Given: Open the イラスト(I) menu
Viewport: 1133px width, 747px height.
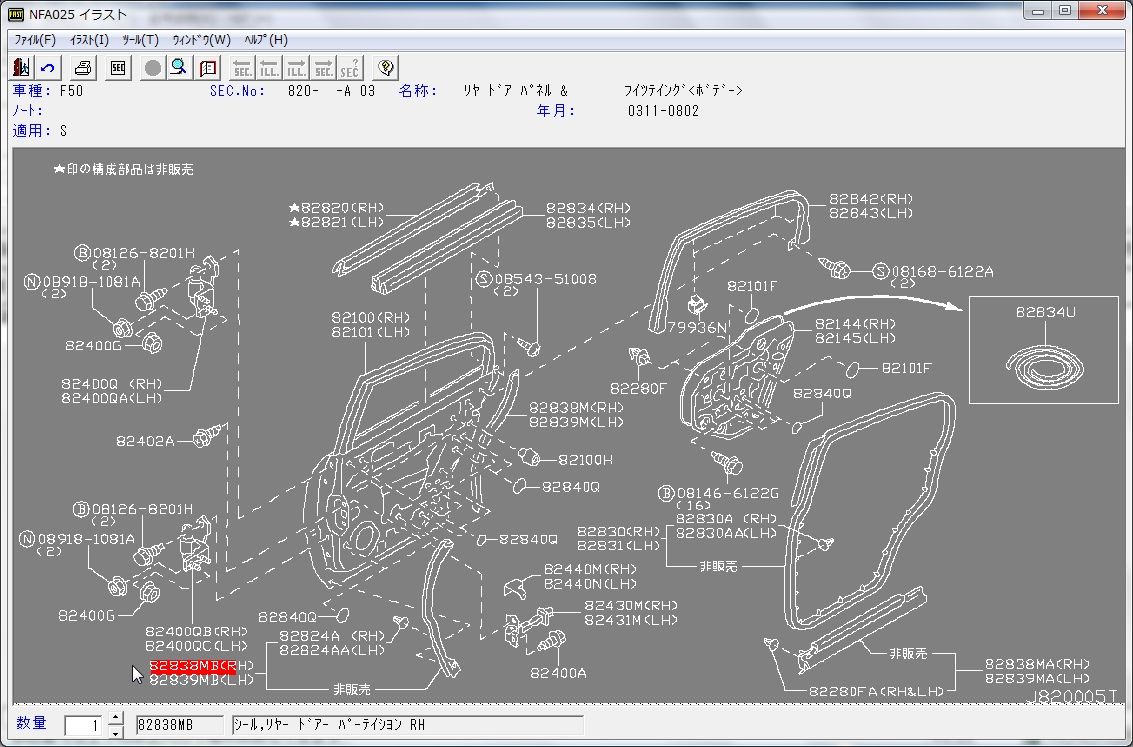Looking at the screenshot, I should pos(89,40).
